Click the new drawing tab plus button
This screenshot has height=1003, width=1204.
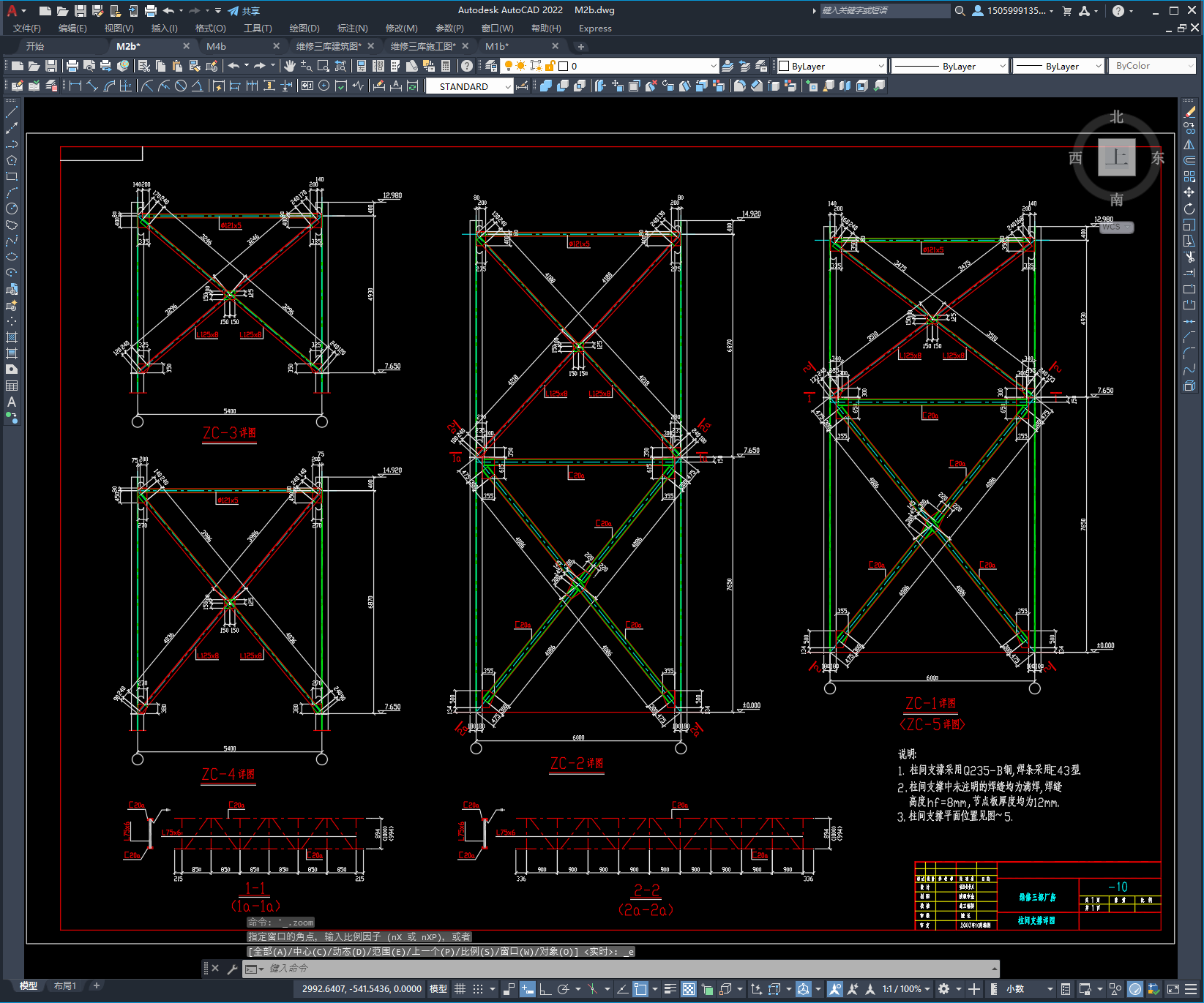pos(581,47)
